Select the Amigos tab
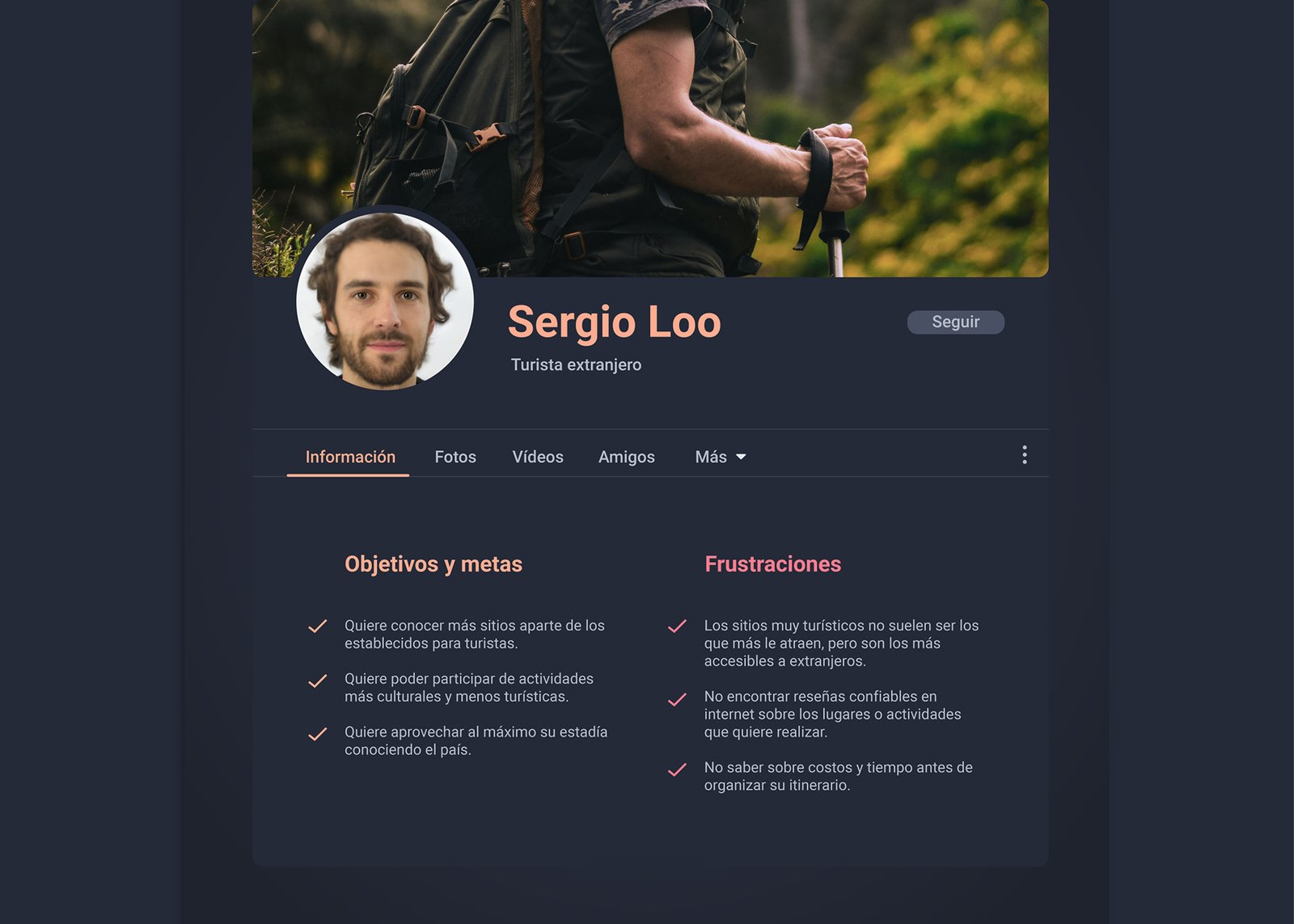Image resolution: width=1294 pixels, height=924 pixels. pyautogui.click(x=627, y=457)
